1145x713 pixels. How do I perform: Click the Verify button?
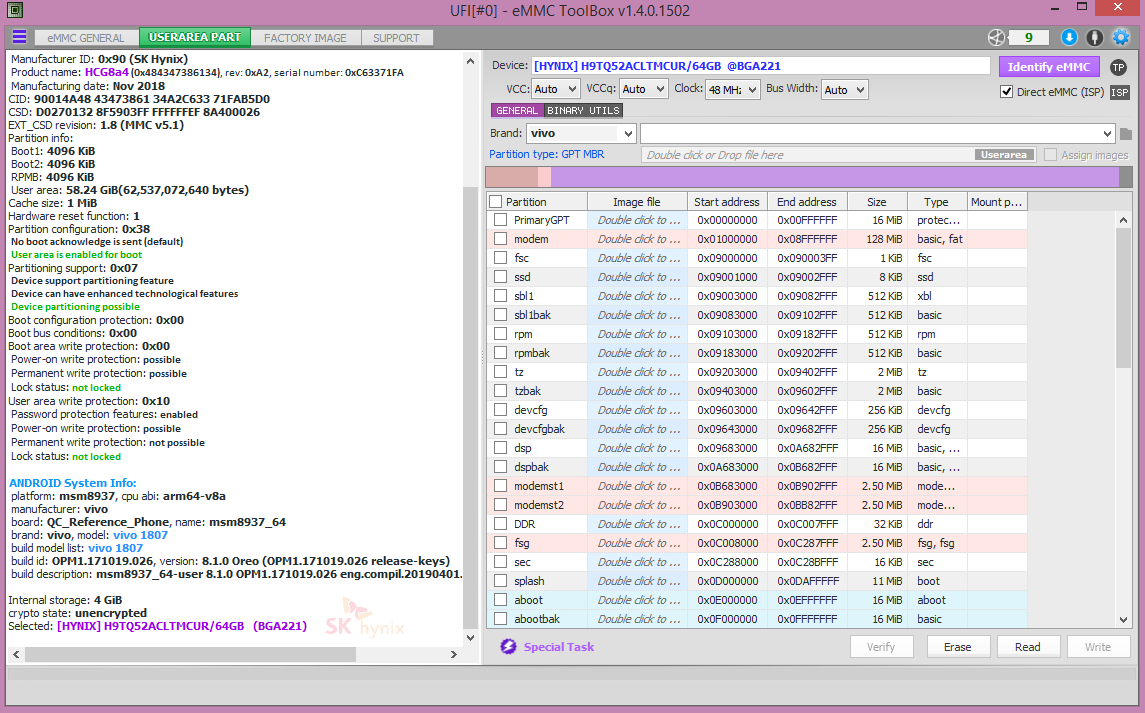pyautogui.click(x=881, y=647)
